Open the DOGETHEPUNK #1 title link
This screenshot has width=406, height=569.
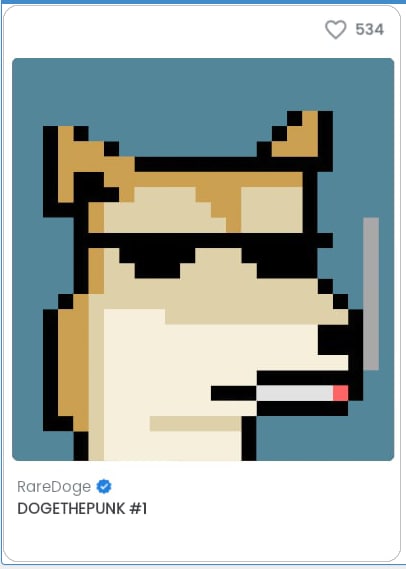point(82,508)
